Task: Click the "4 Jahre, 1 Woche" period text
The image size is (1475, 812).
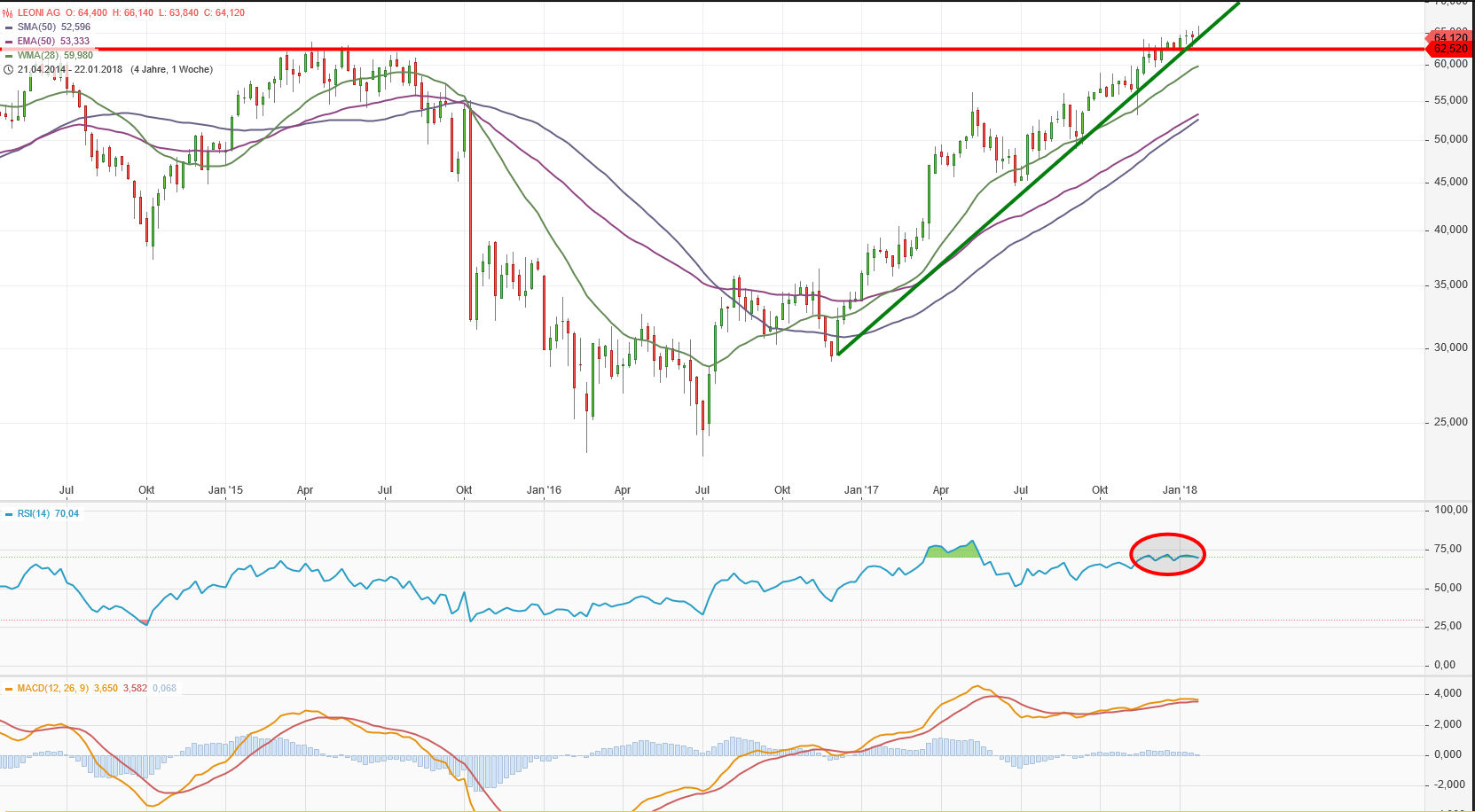Action: [x=171, y=69]
